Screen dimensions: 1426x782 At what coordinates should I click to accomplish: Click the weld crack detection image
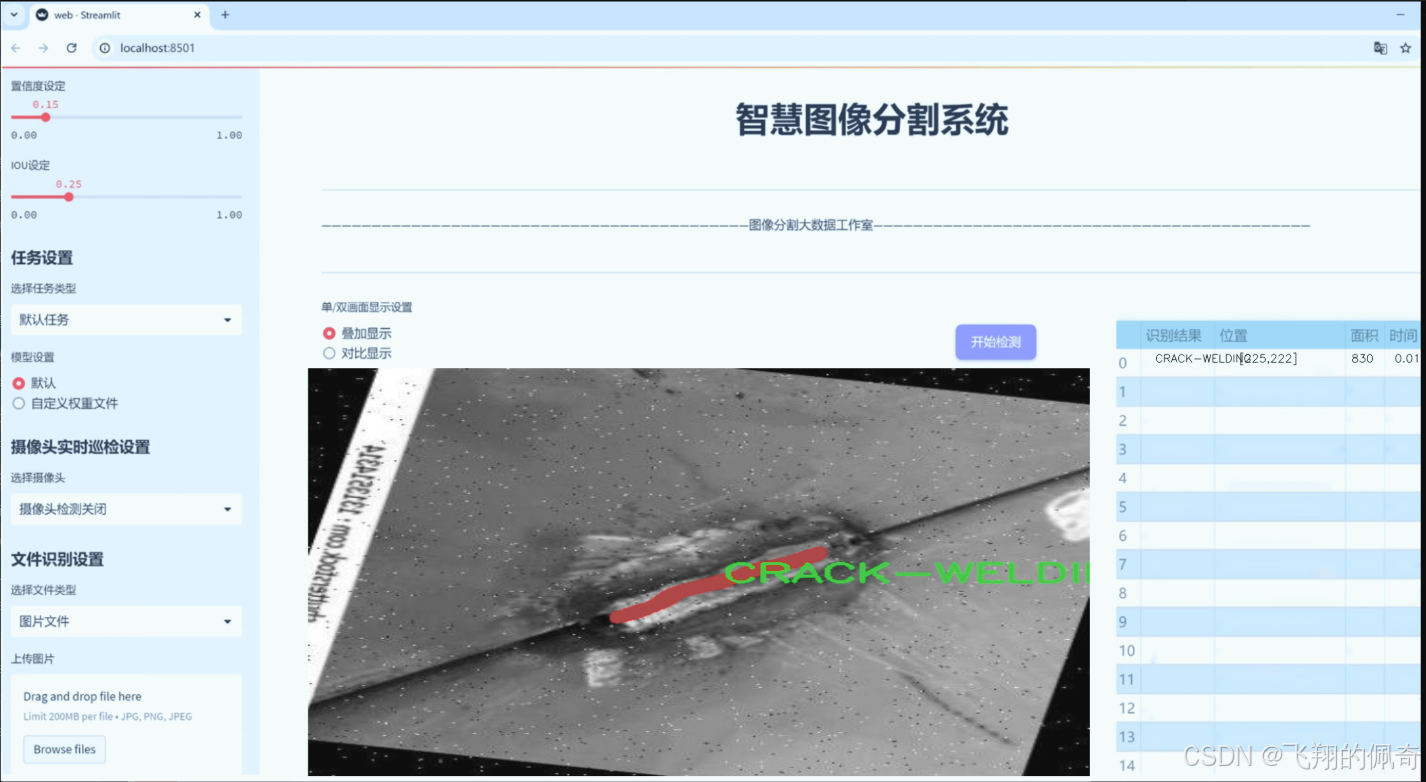tap(698, 571)
